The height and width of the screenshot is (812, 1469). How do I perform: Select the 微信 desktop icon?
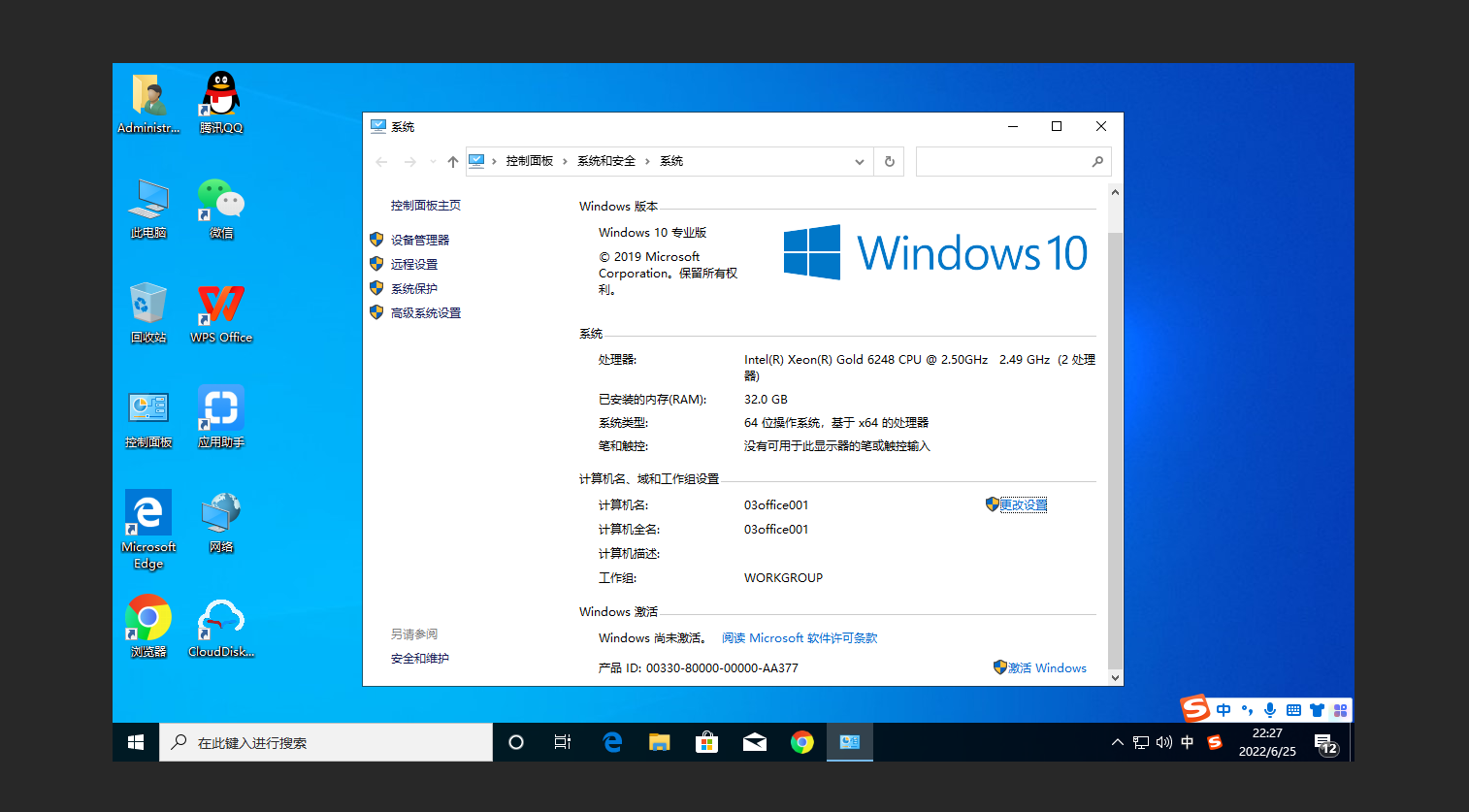point(221,209)
